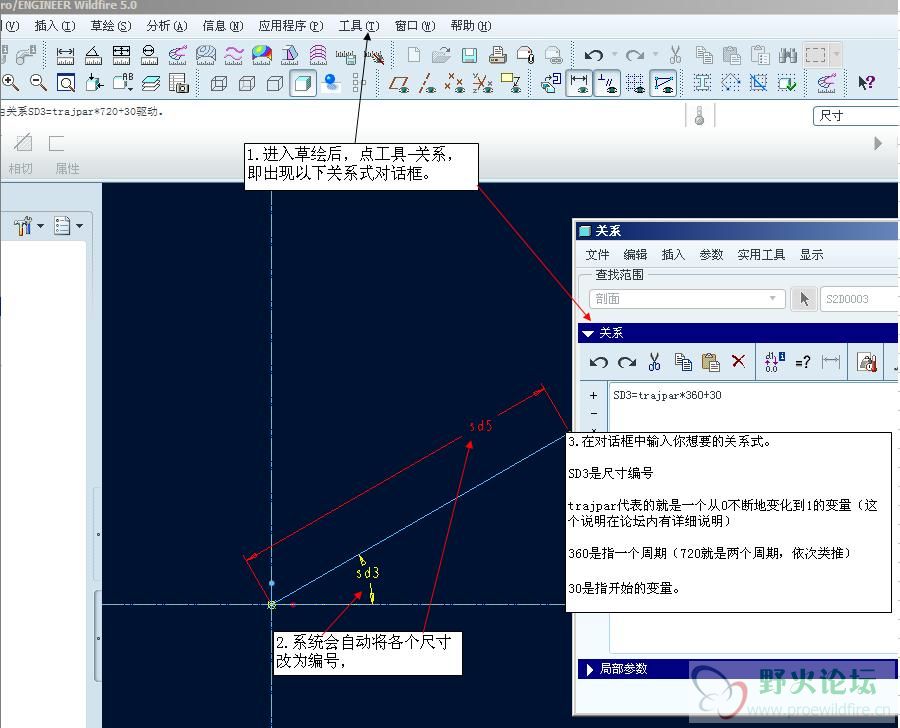Click the feature requirements check icon
Image resolution: width=900 pixels, height=728 pixels.
tap(786, 83)
